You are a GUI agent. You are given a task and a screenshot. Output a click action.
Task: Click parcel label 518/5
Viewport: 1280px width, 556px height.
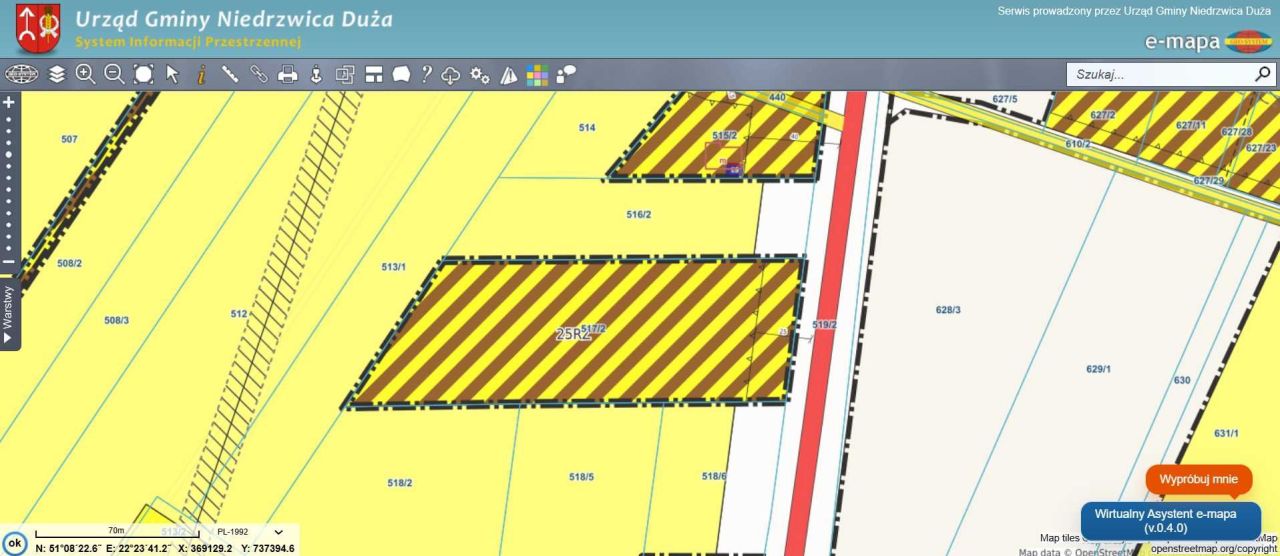click(x=581, y=477)
